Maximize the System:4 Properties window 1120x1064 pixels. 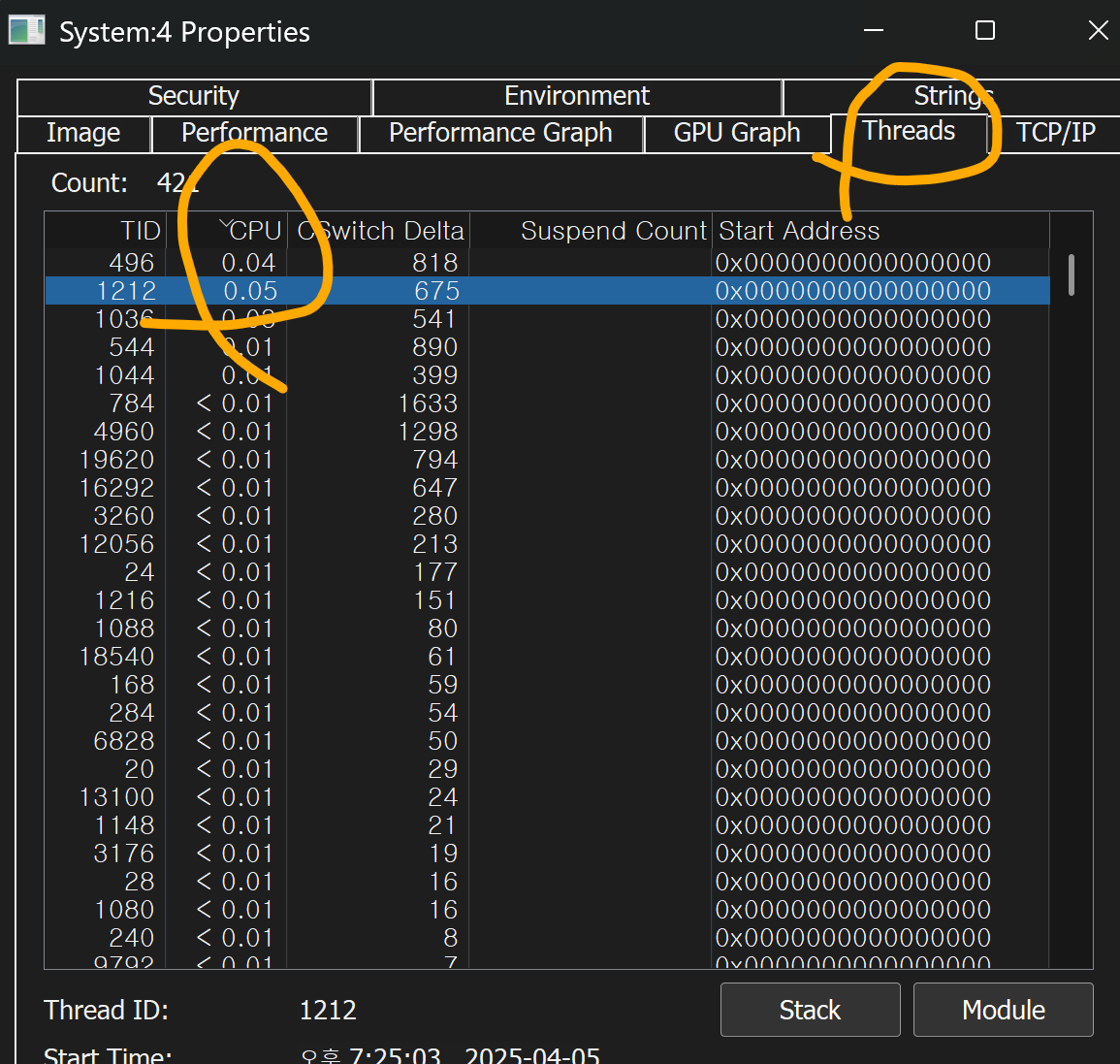985,31
